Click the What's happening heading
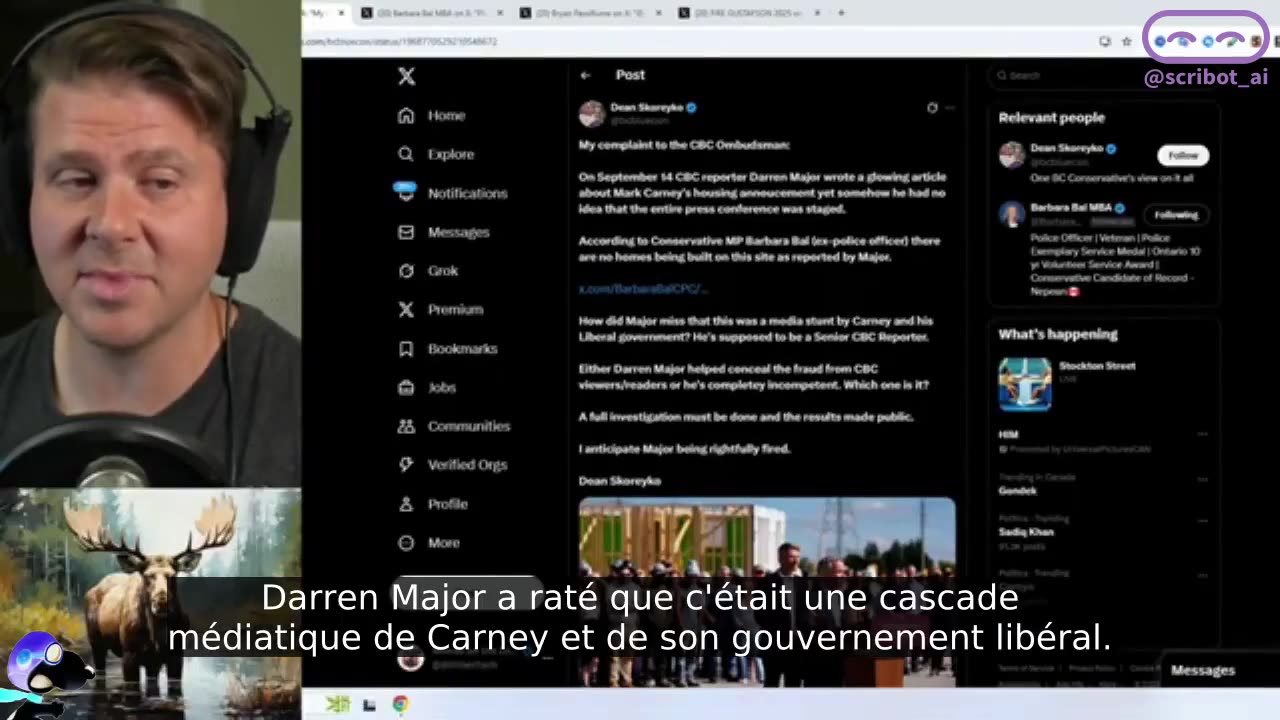This screenshot has height=720, width=1280. [1058, 334]
